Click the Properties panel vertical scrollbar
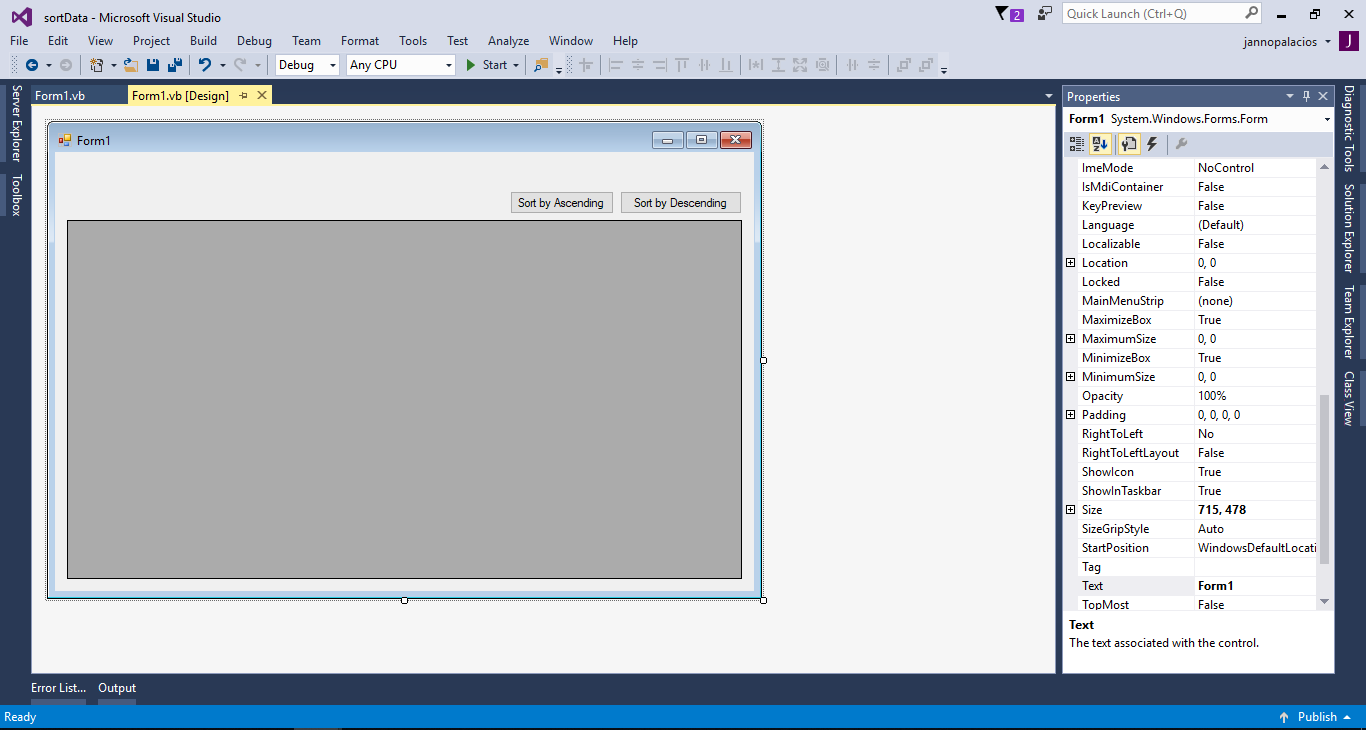1366x730 pixels. [x=1324, y=480]
